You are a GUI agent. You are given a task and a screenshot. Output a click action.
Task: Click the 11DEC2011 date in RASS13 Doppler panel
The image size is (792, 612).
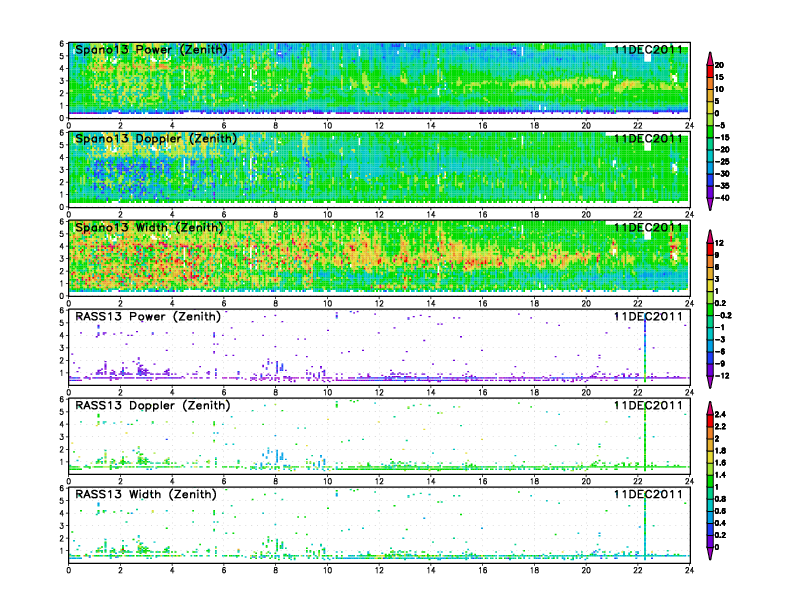648,405
